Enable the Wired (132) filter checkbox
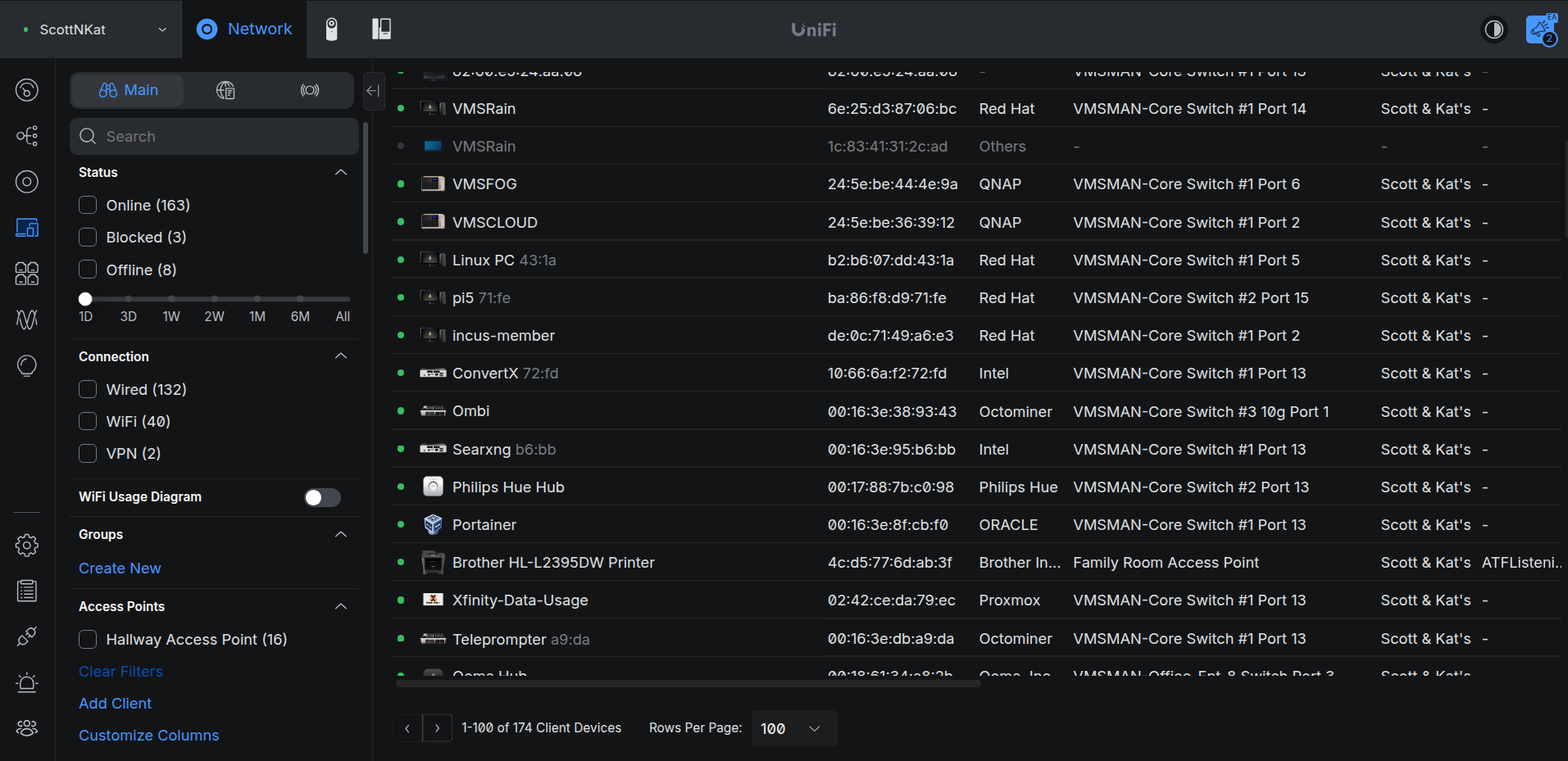Viewport: 1568px width, 761px height. pos(88,389)
